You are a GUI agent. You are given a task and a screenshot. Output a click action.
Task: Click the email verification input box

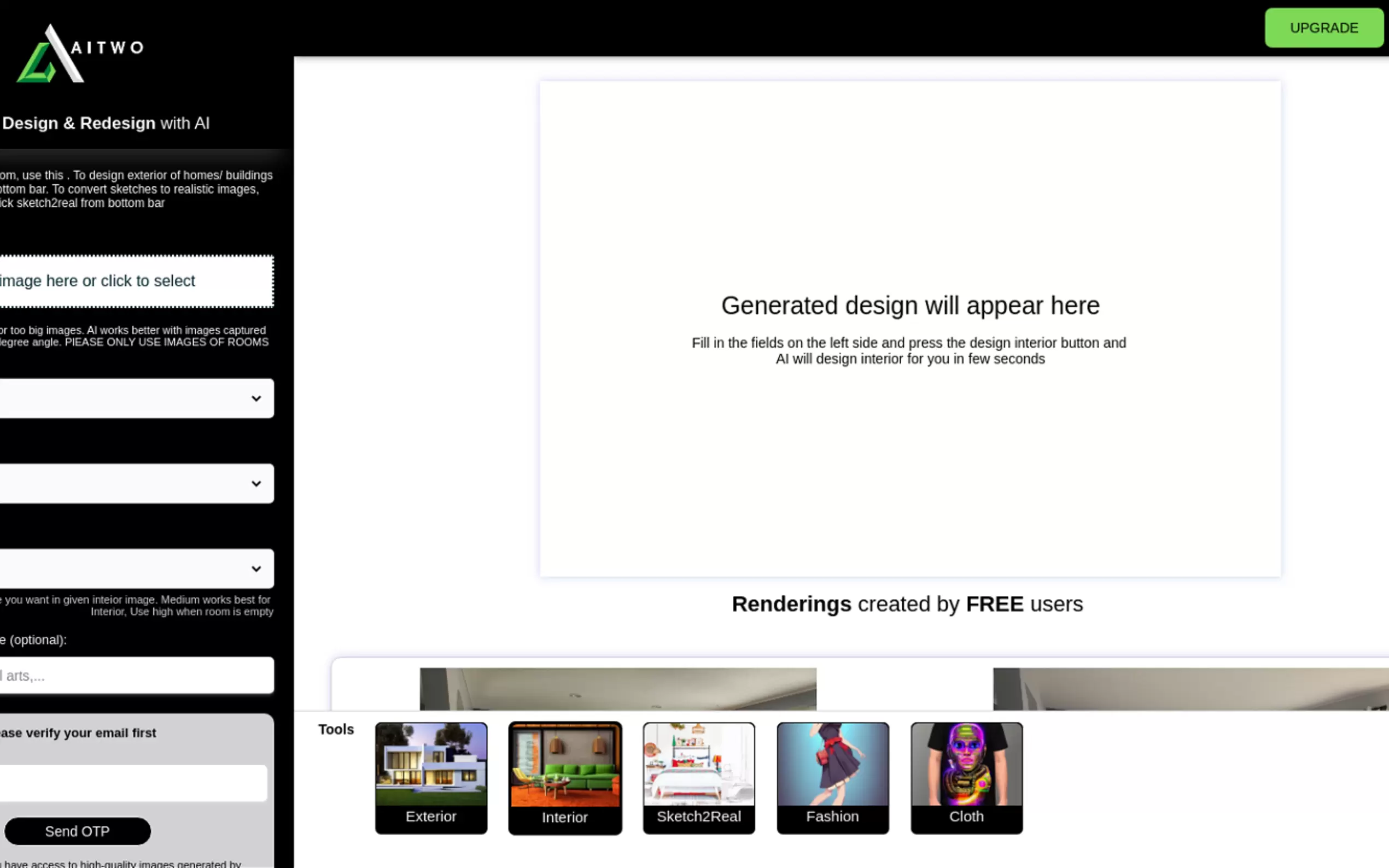click(x=133, y=783)
